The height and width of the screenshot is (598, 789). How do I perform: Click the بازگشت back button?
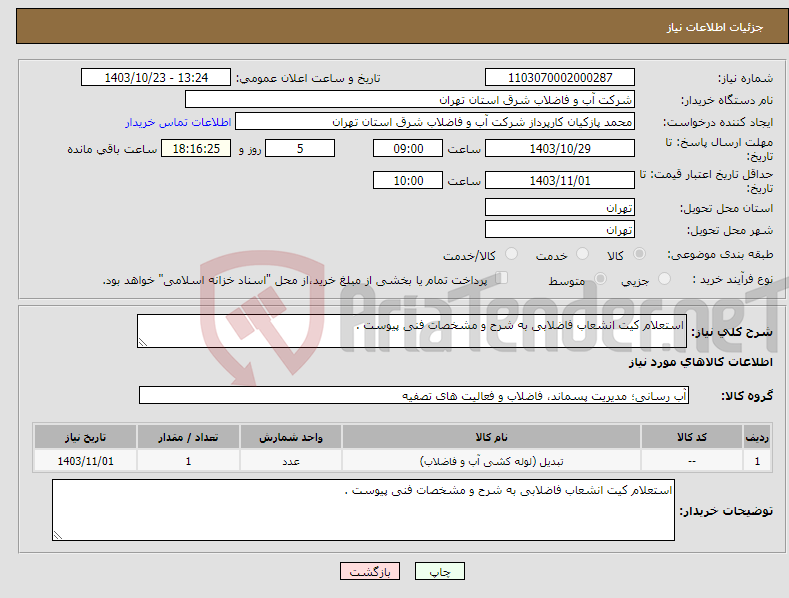click(x=370, y=572)
